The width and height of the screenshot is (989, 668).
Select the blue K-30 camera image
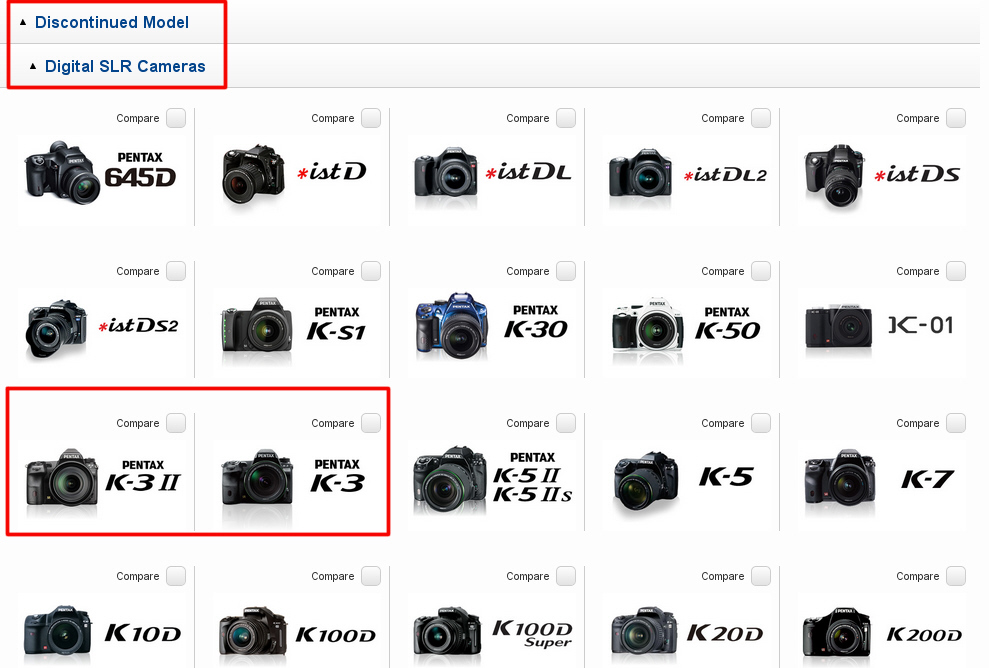[452, 325]
